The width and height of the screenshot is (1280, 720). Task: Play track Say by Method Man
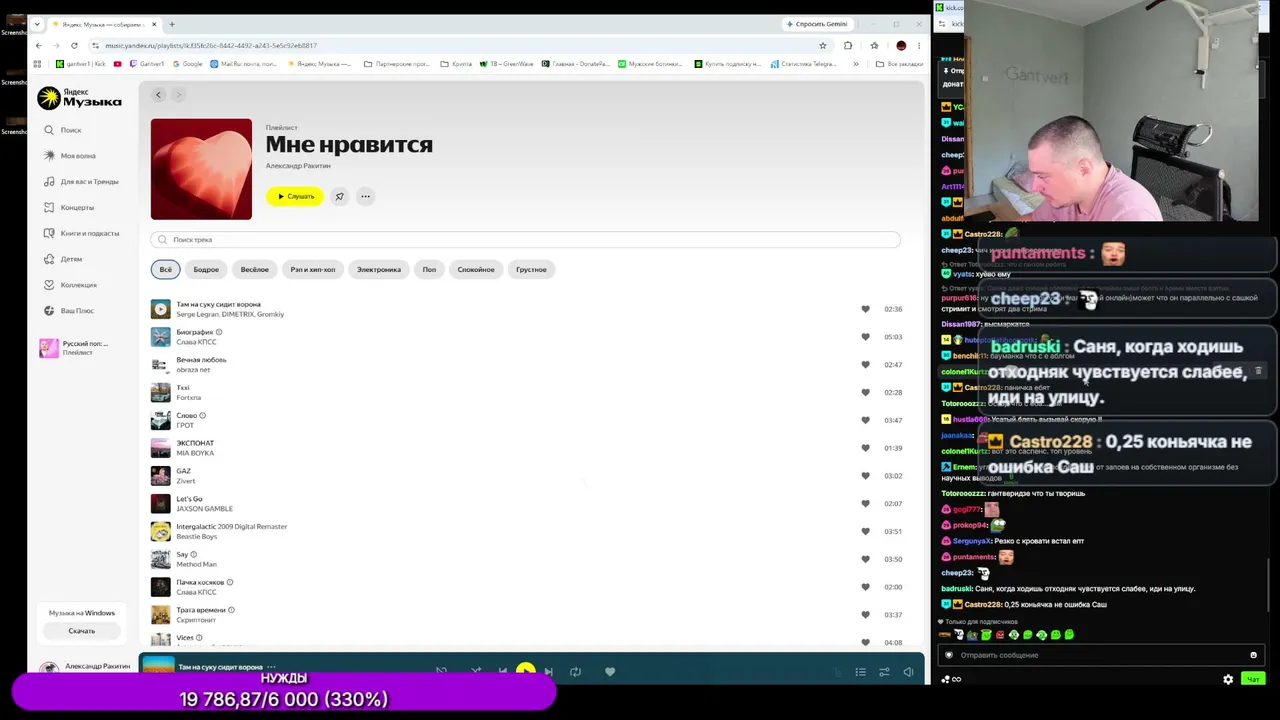click(x=160, y=559)
